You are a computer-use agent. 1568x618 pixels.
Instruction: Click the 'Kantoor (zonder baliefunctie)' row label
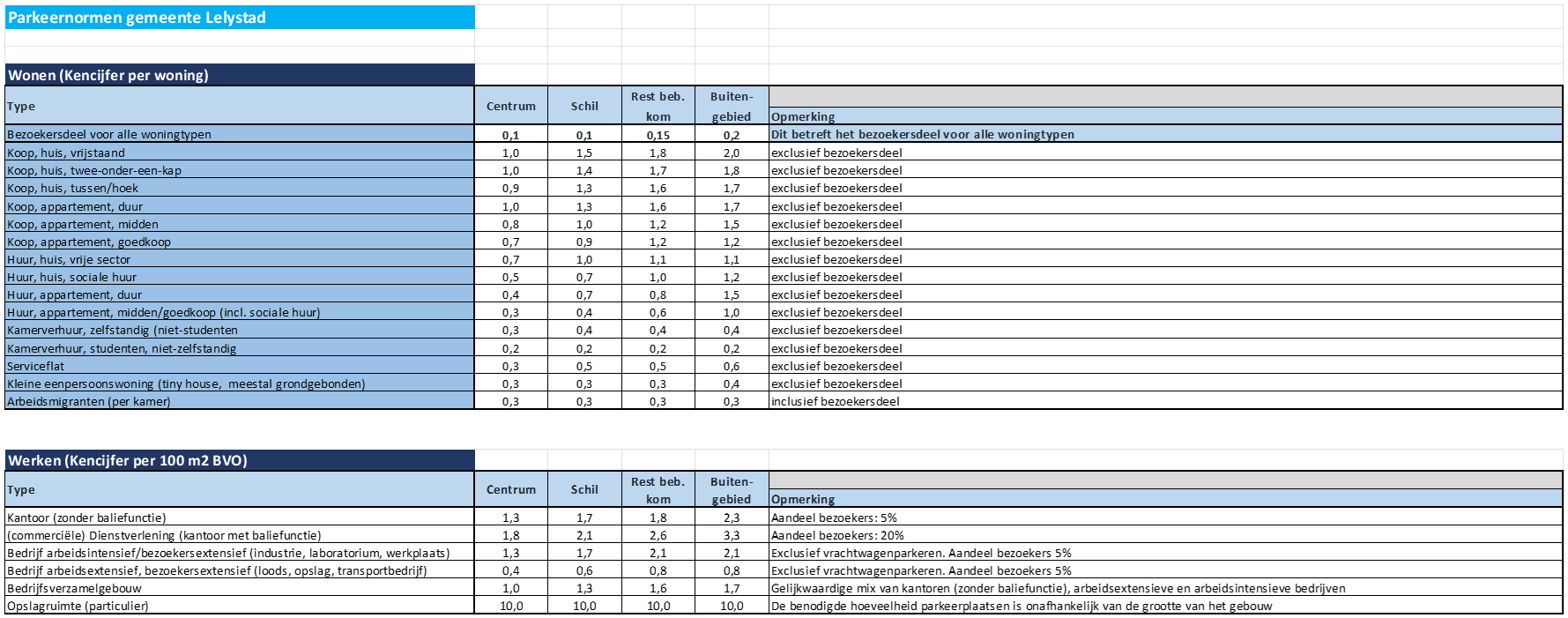(x=240, y=517)
